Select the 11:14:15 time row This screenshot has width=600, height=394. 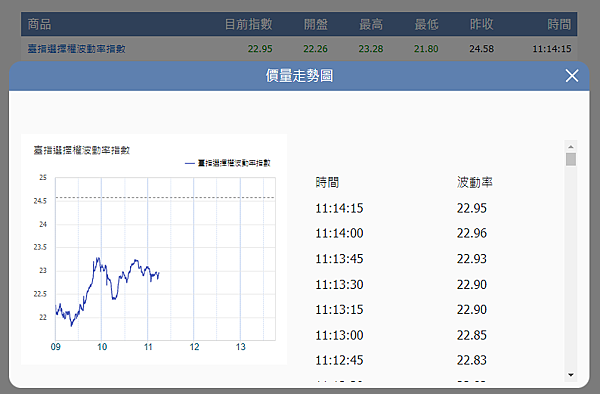tap(339, 208)
